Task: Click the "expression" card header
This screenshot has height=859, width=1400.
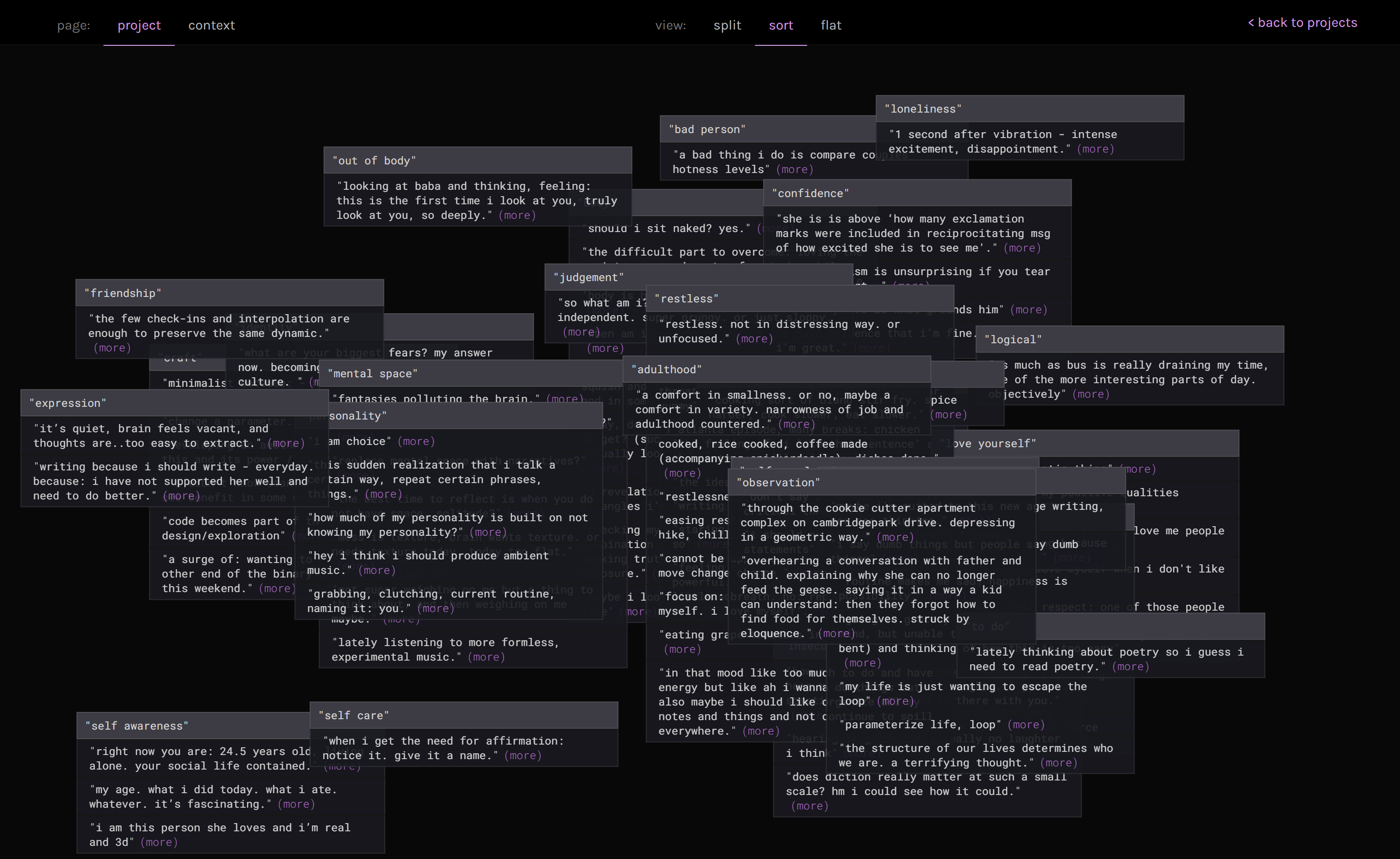Action: pos(174,403)
